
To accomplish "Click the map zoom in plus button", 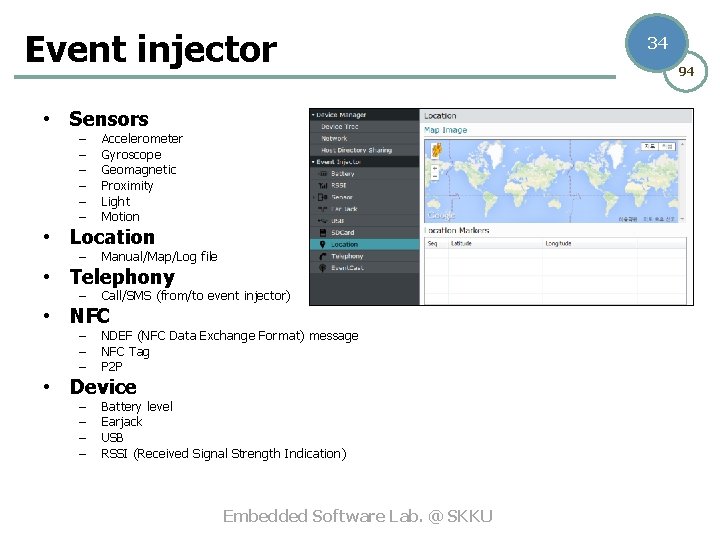I will 435,168.
